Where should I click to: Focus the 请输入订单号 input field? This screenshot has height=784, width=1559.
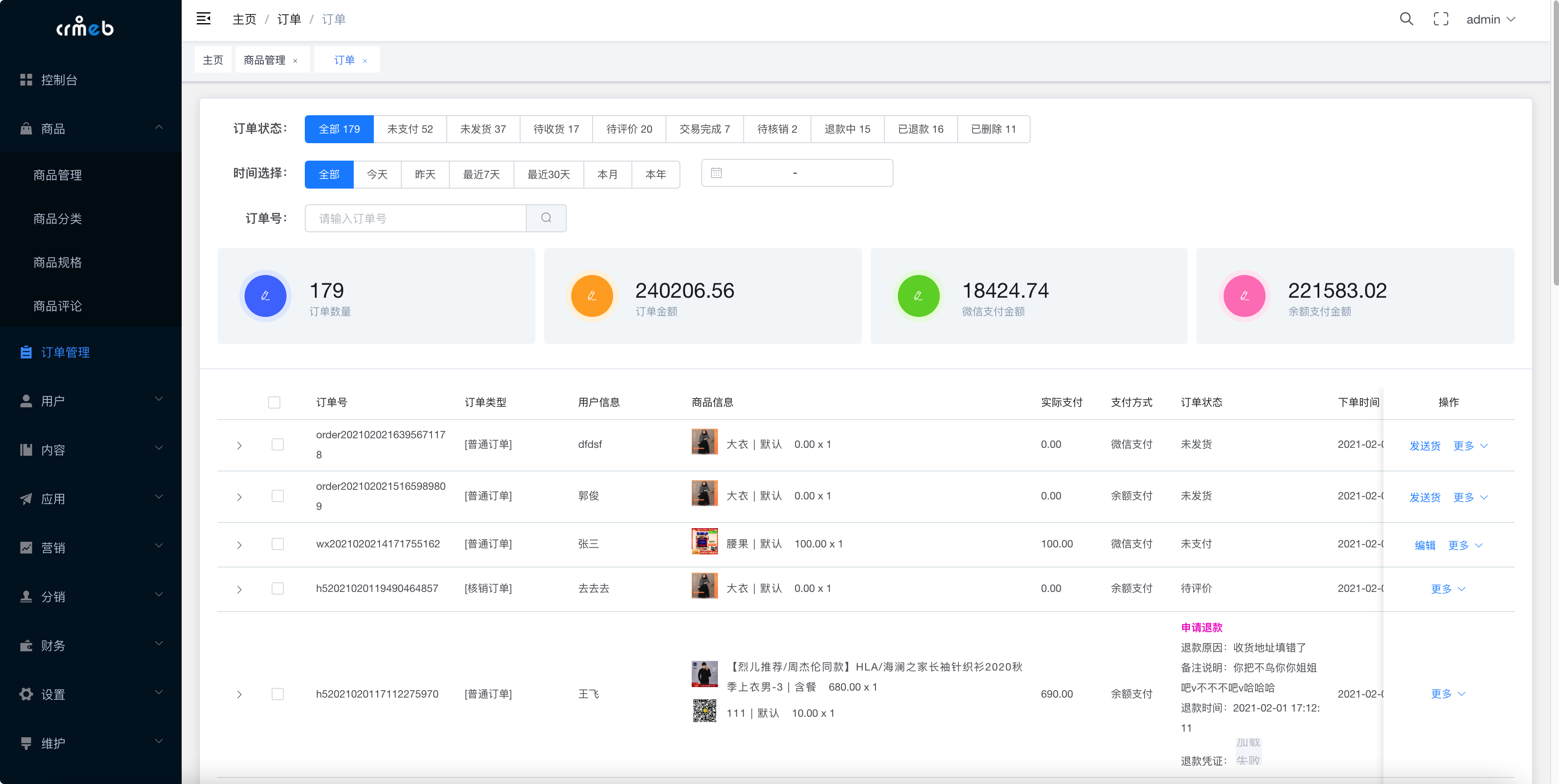[x=415, y=218]
